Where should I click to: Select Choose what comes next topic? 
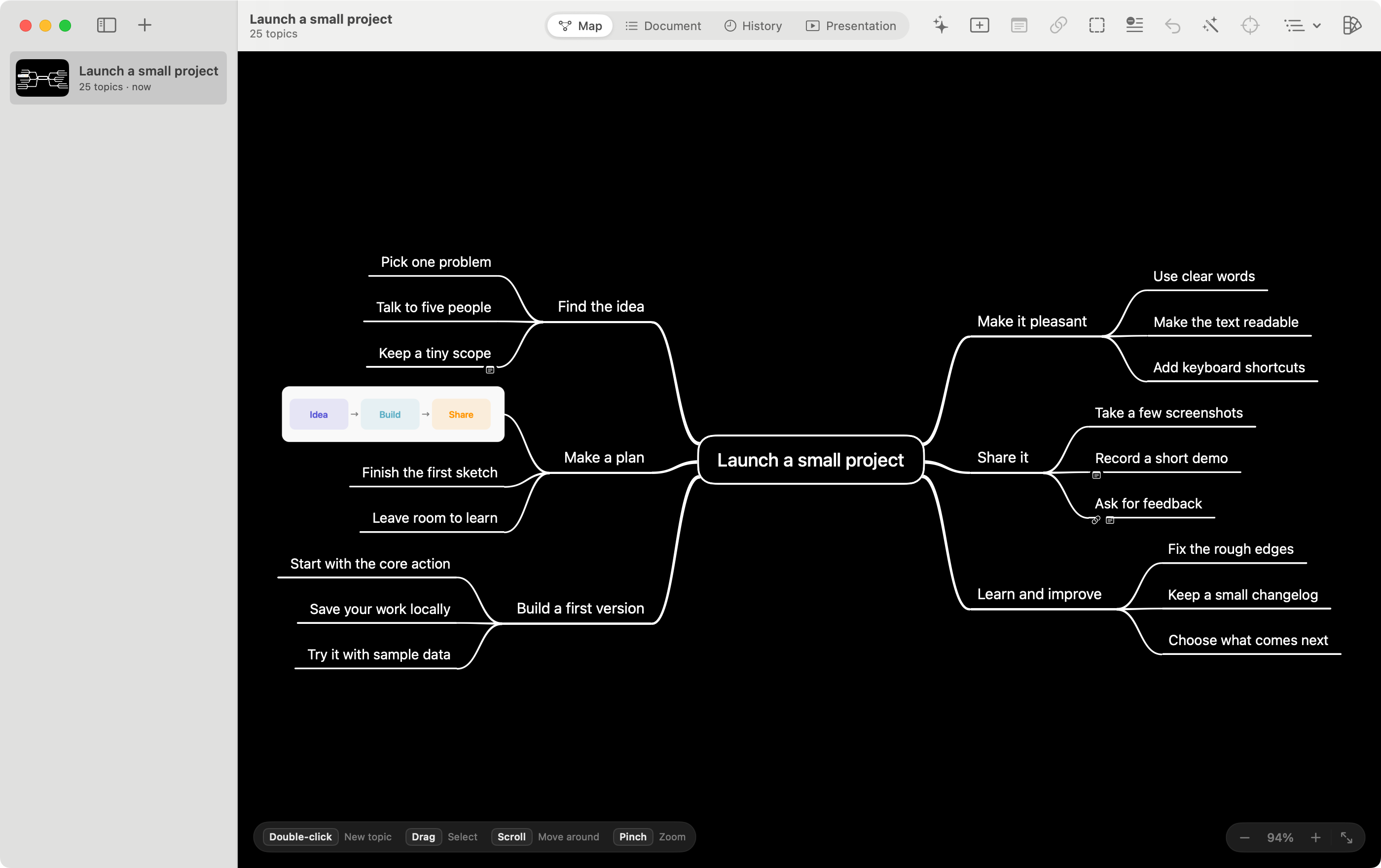[x=1248, y=640]
